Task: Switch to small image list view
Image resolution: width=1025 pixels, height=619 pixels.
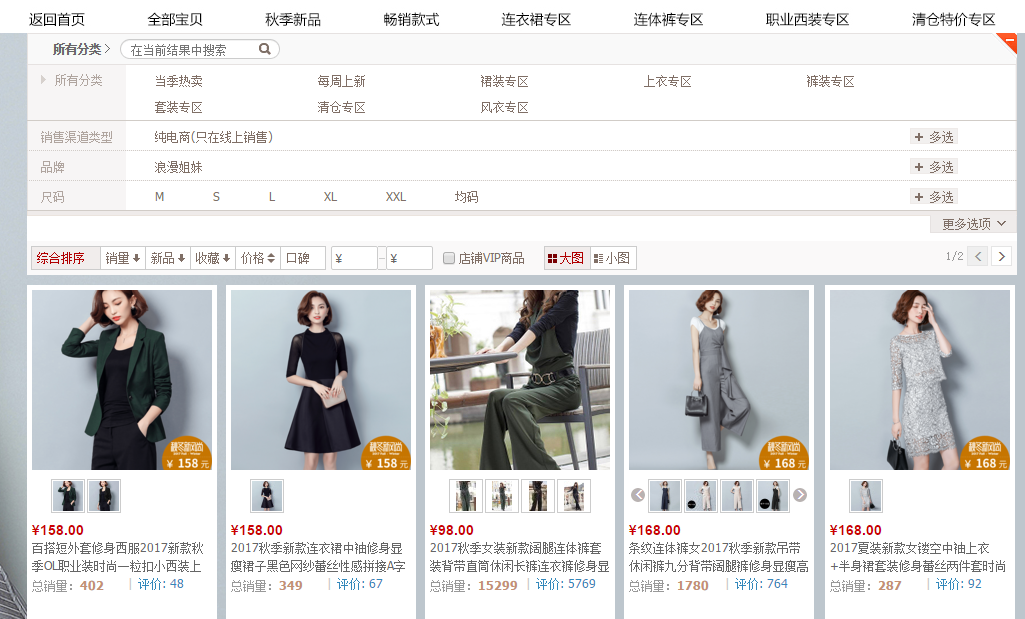Action: pyautogui.click(x=612, y=258)
